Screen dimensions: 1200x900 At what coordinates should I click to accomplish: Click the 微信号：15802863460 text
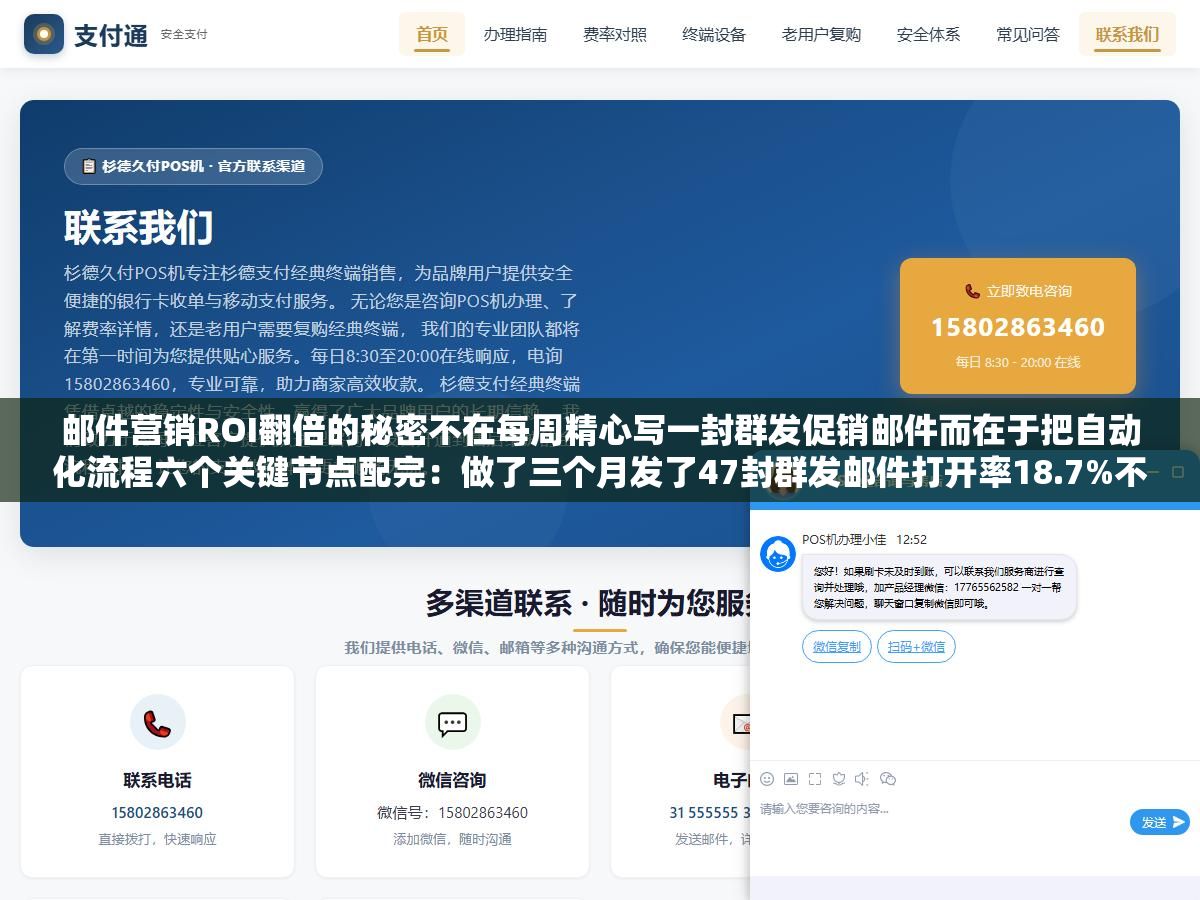tap(453, 812)
